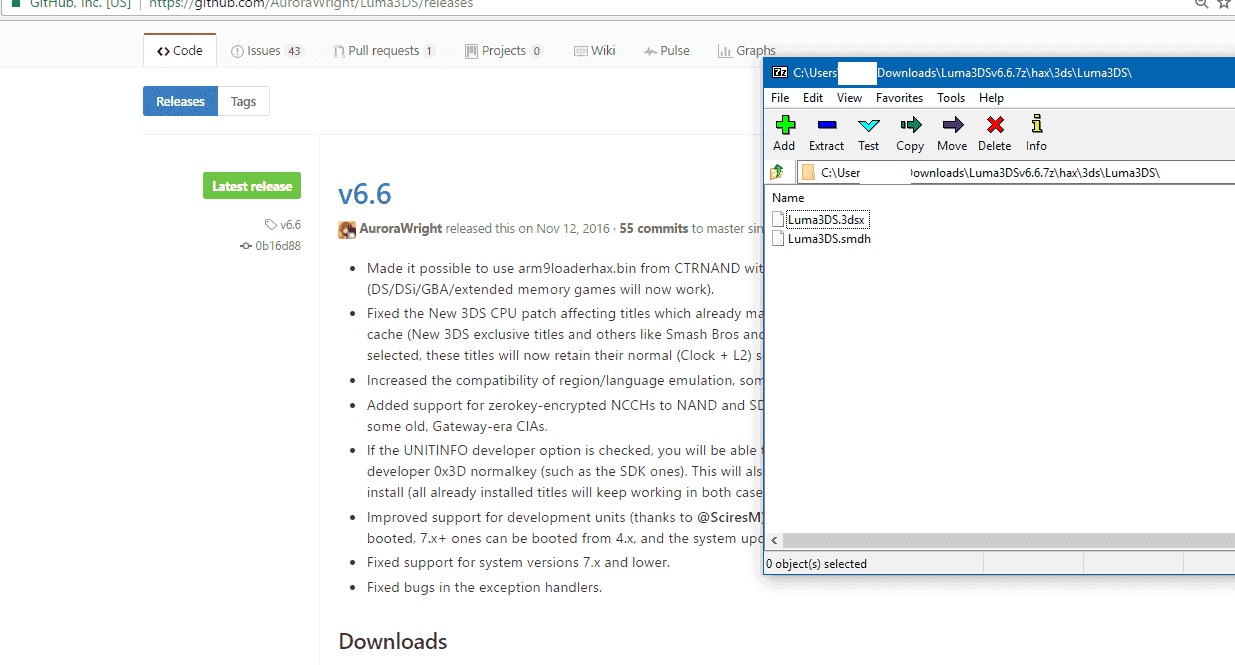
Task: Open the v6.6 release title link
Action: [x=365, y=193]
